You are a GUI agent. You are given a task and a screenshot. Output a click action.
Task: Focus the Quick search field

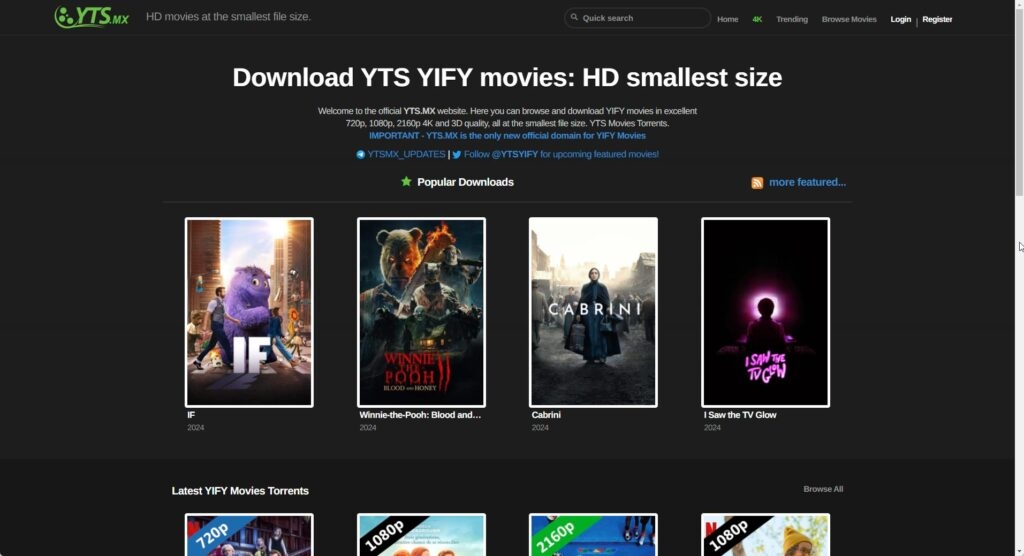(x=637, y=18)
